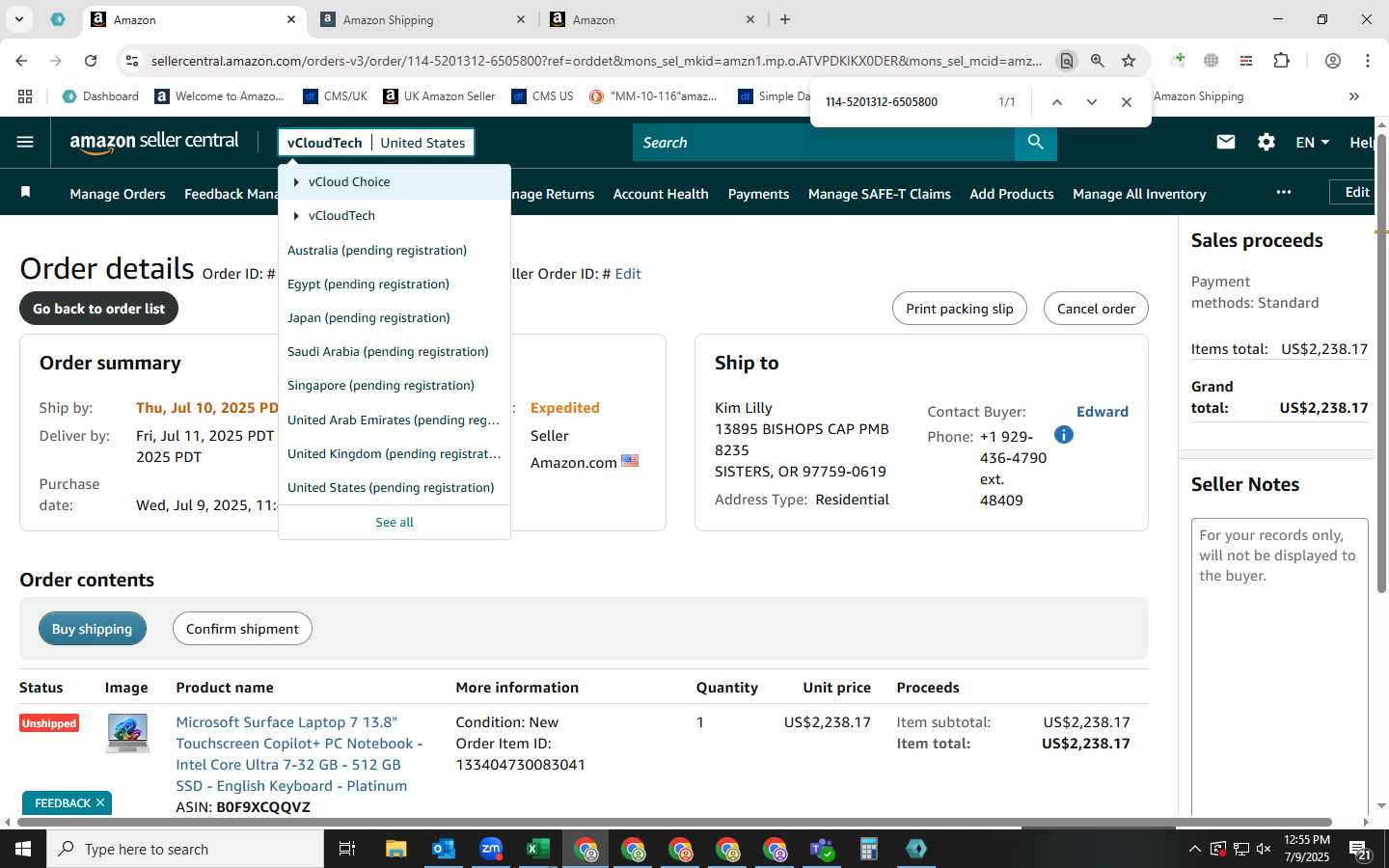Image resolution: width=1389 pixels, height=868 pixels.
Task: Click the buyer name Edward link
Action: [x=1103, y=412]
